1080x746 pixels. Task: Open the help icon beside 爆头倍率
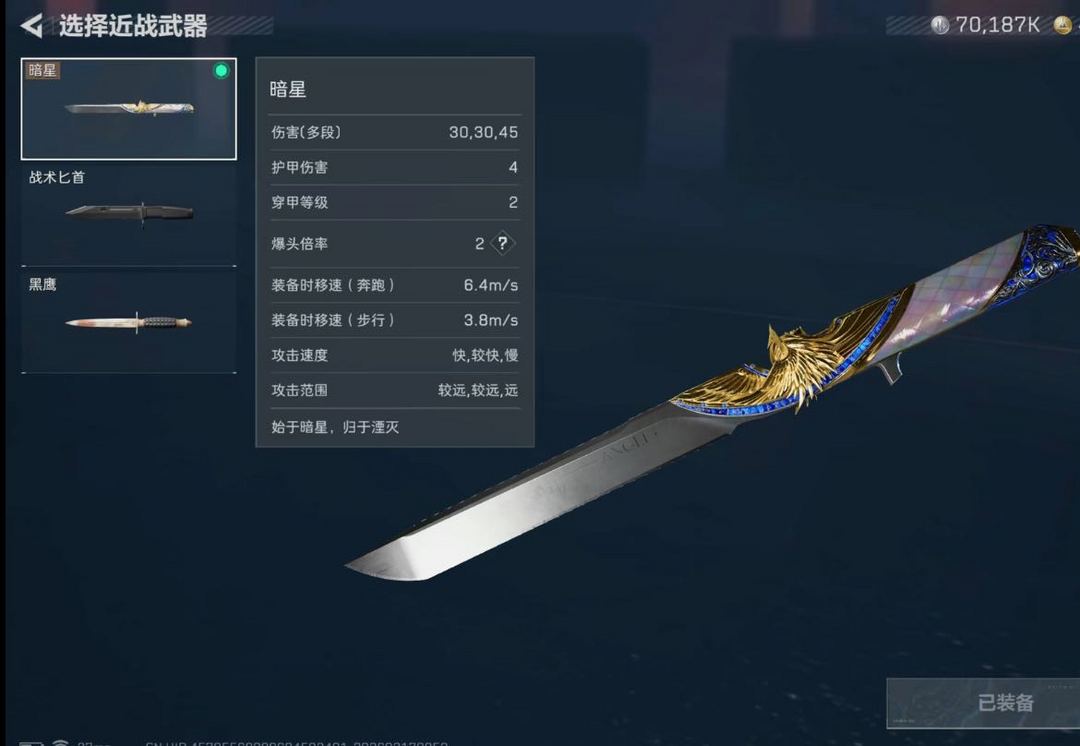click(x=503, y=243)
